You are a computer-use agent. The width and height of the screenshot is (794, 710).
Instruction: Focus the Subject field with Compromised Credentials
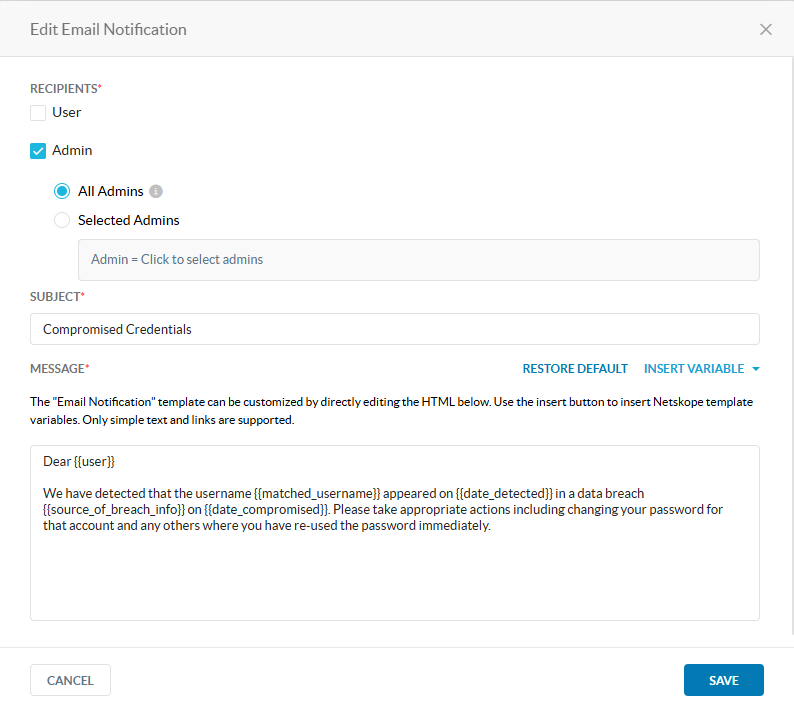point(394,329)
